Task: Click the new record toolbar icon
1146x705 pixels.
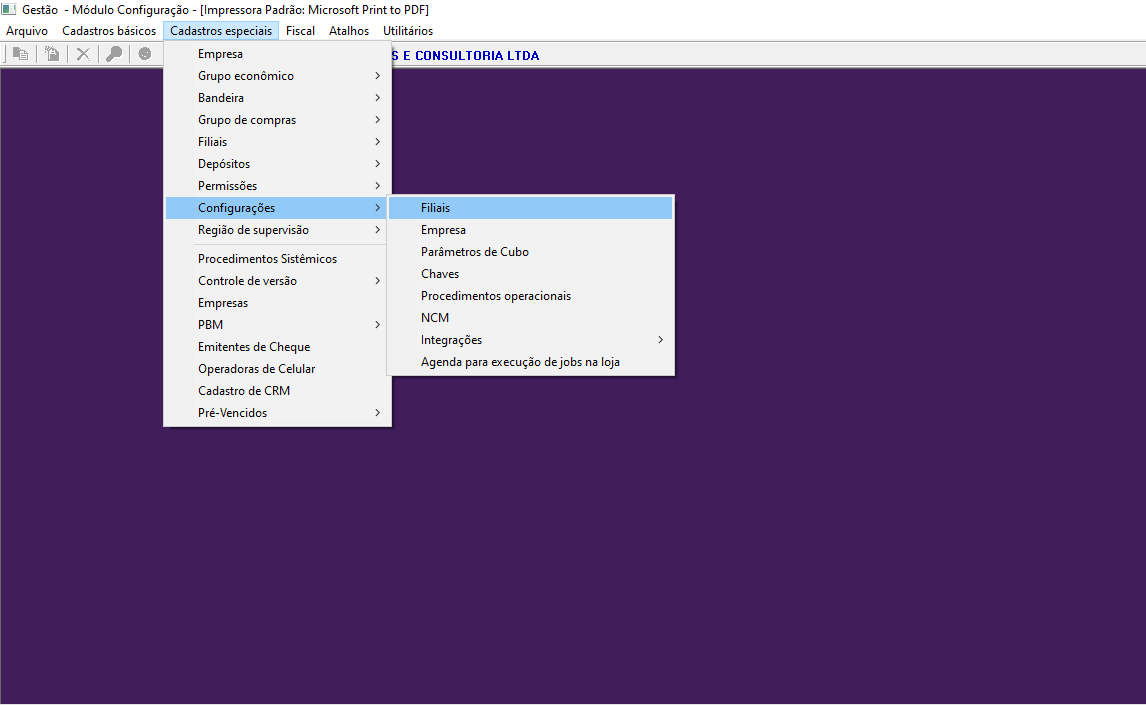Action: (52, 54)
